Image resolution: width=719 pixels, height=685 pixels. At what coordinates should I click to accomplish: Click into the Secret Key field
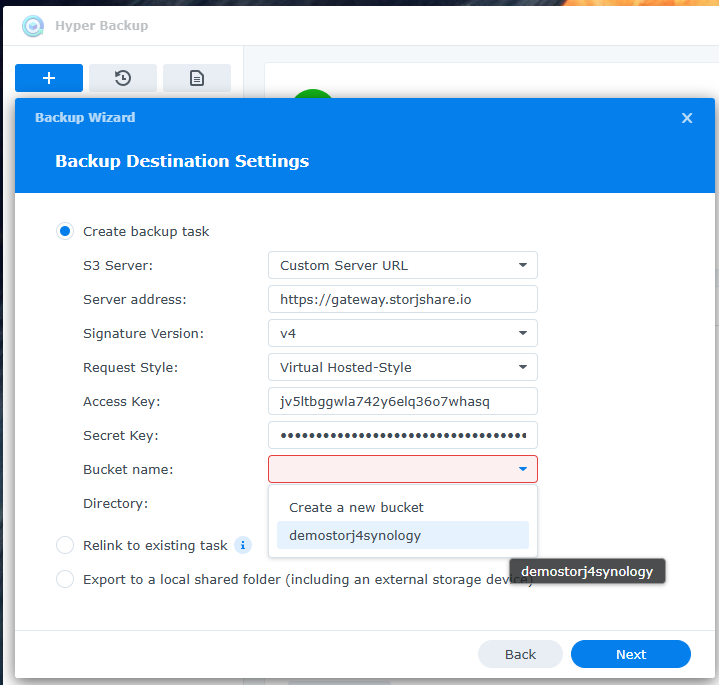(x=403, y=435)
